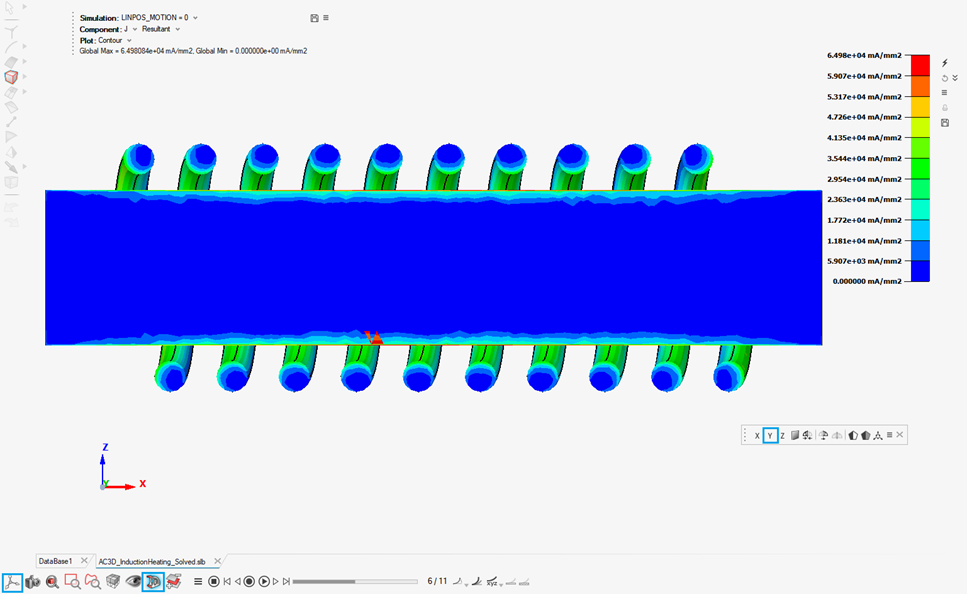The width and height of the screenshot is (967, 594).
Task: Toggle the filled half pentagon section display
Action: point(853,435)
